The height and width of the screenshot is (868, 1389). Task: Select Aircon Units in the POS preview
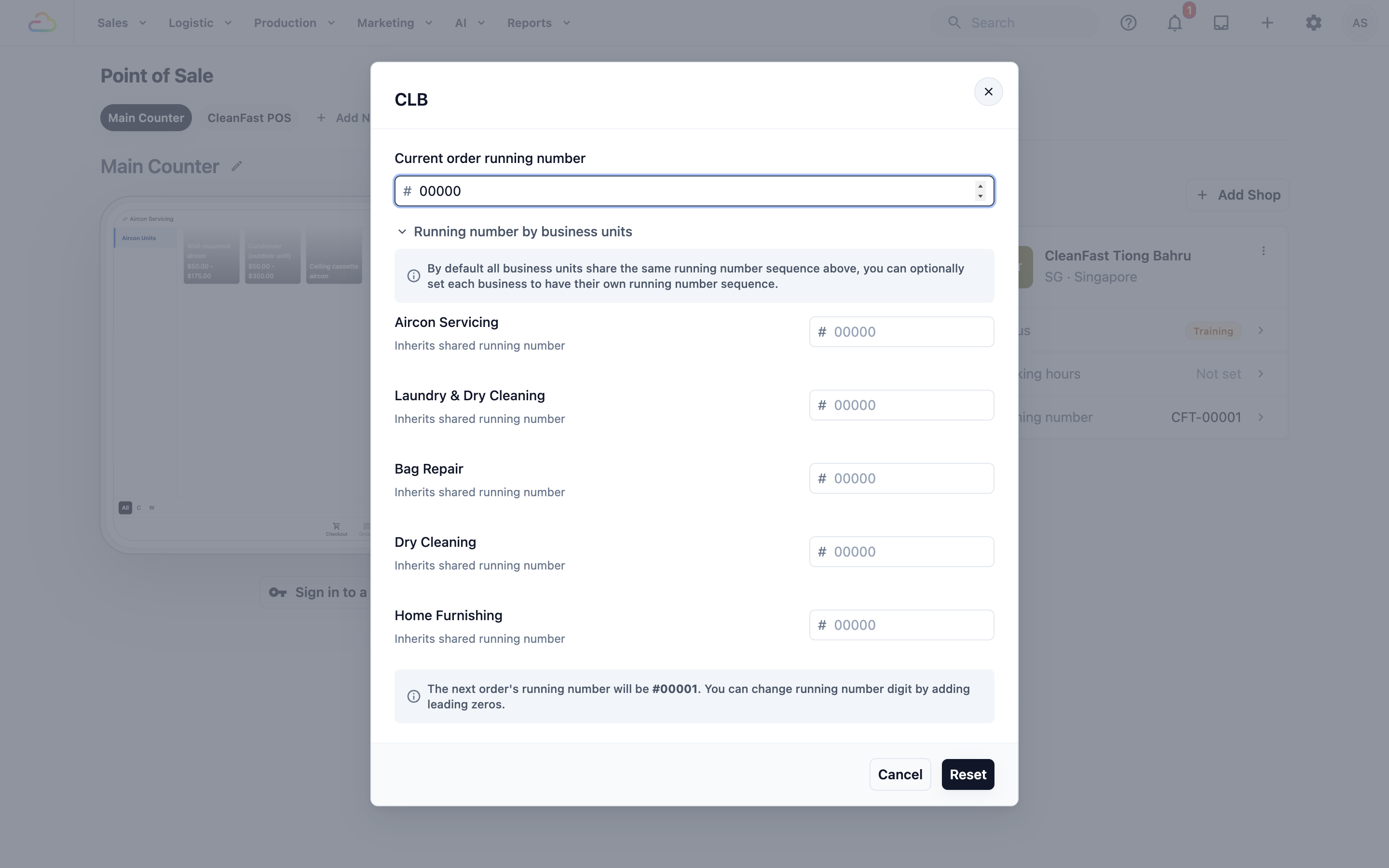pyautogui.click(x=145, y=238)
